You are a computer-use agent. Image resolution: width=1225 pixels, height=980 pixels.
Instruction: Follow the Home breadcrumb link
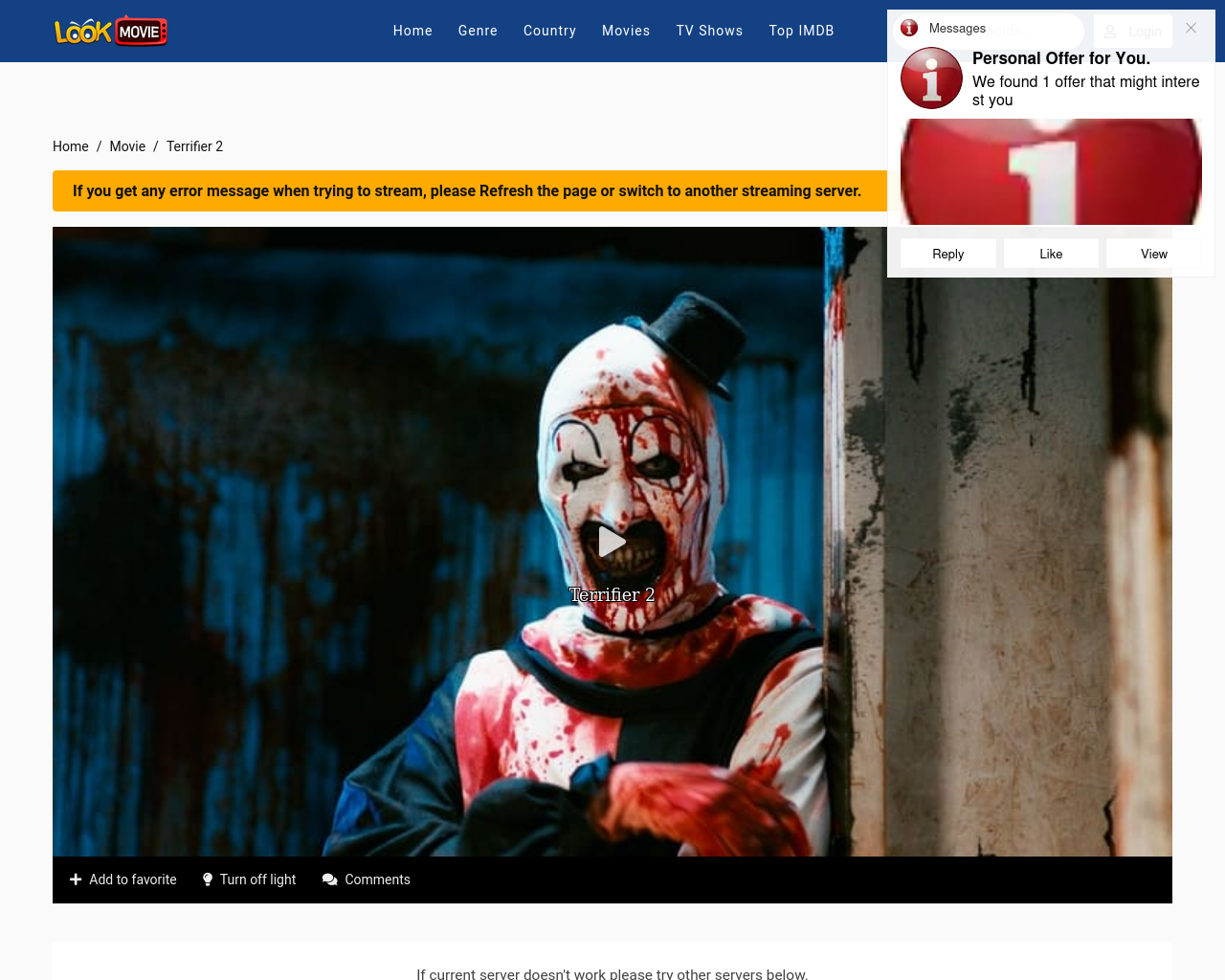coord(71,146)
